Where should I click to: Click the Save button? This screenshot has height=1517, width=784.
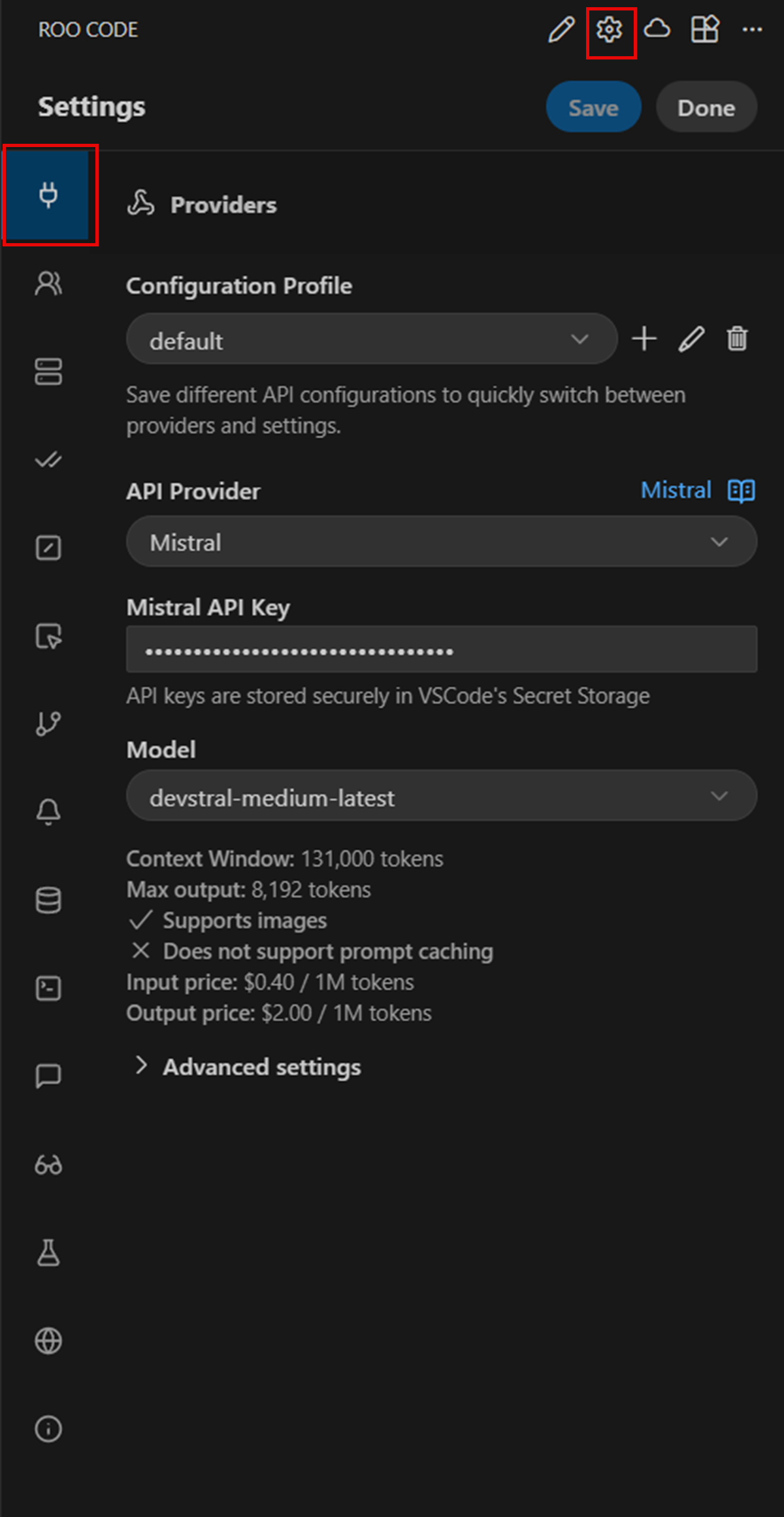[x=593, y=107]
